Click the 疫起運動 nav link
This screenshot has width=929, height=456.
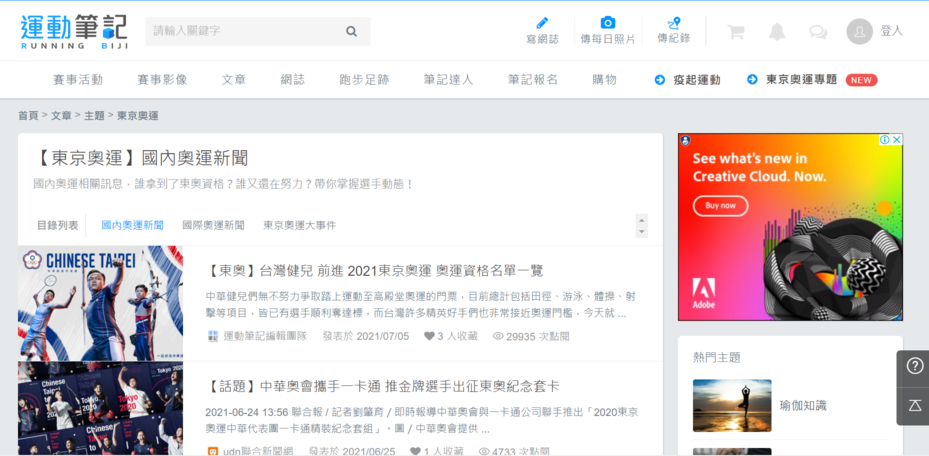697,80
